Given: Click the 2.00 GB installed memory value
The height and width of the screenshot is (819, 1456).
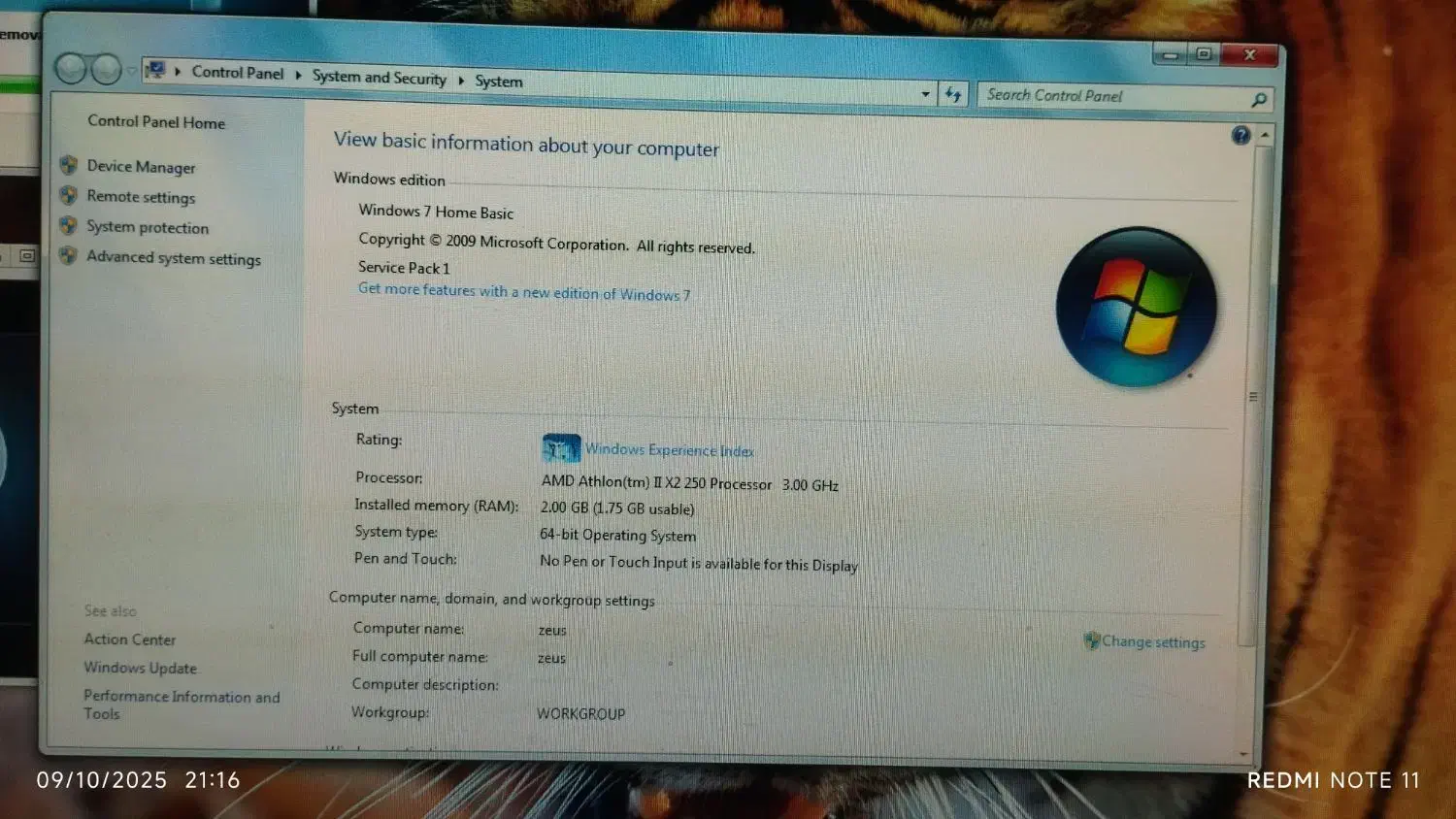Looking at the screenshot, I should [617, 508].
